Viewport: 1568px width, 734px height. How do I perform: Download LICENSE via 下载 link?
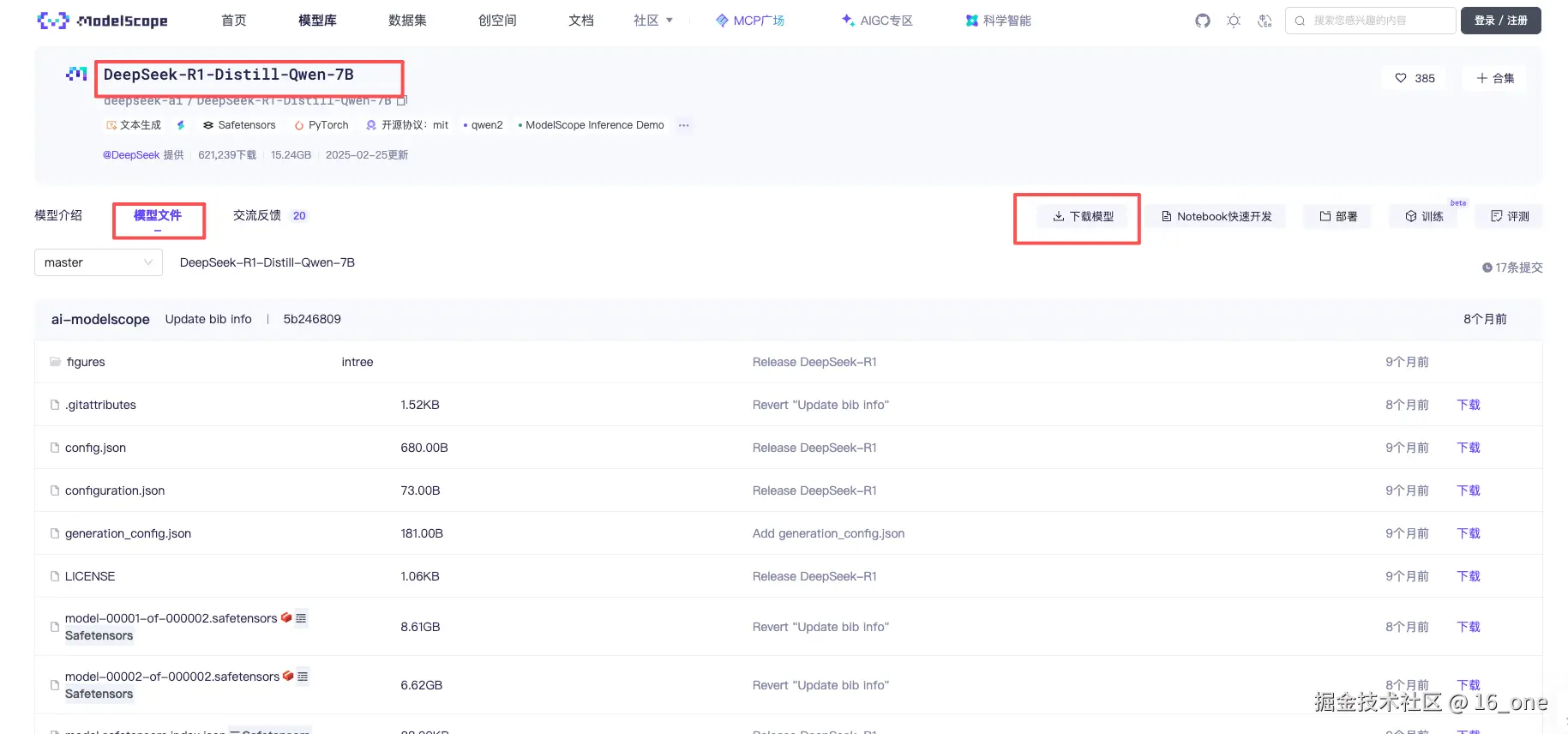(x=1469, y=576)
